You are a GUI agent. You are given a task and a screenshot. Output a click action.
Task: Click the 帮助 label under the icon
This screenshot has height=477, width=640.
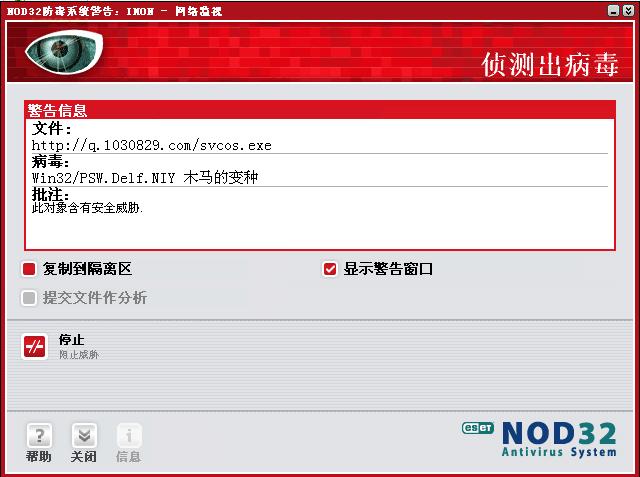[x=39, y=456]
